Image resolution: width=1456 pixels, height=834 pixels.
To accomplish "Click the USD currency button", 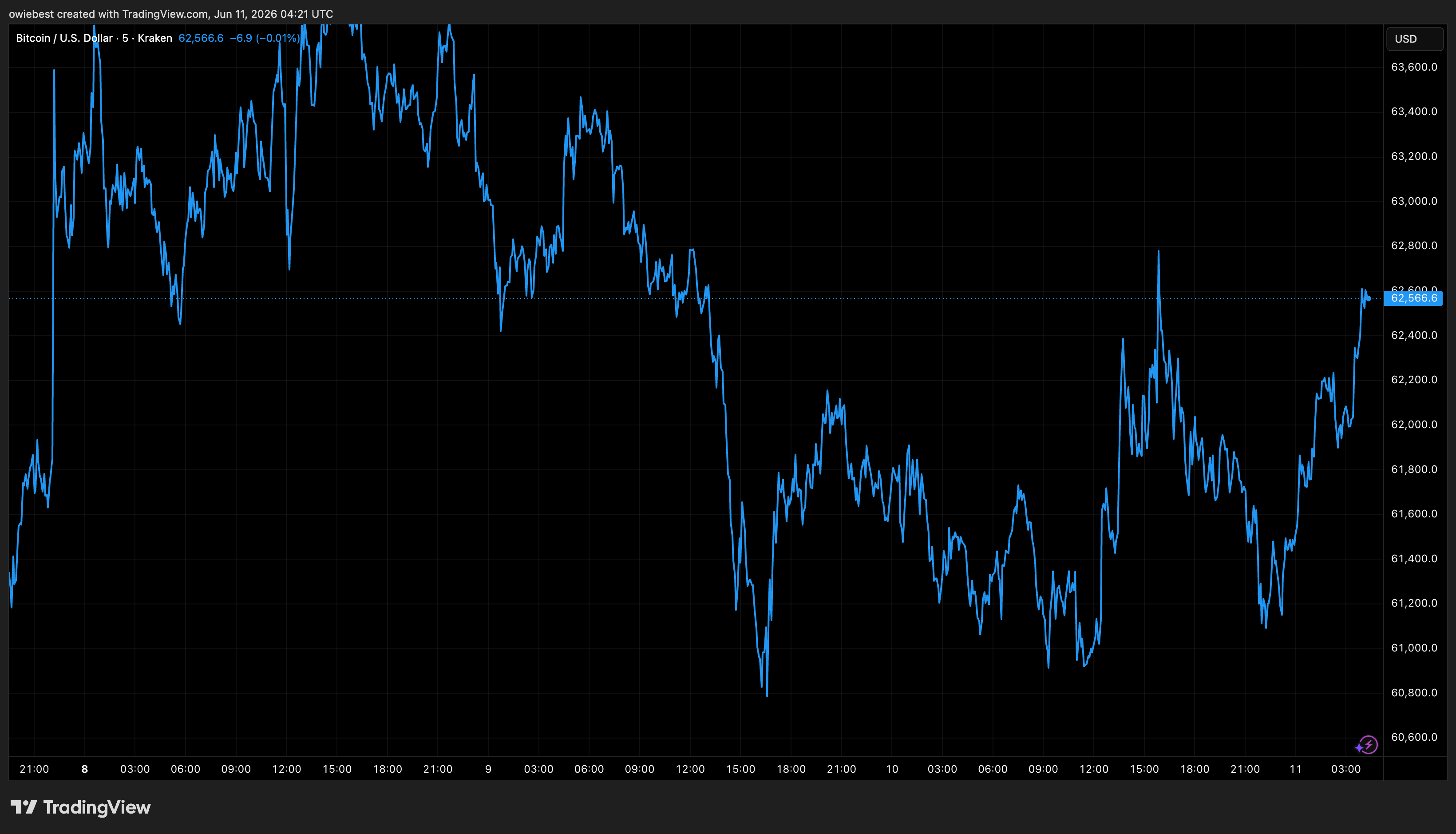I will tap(1414, 39).
